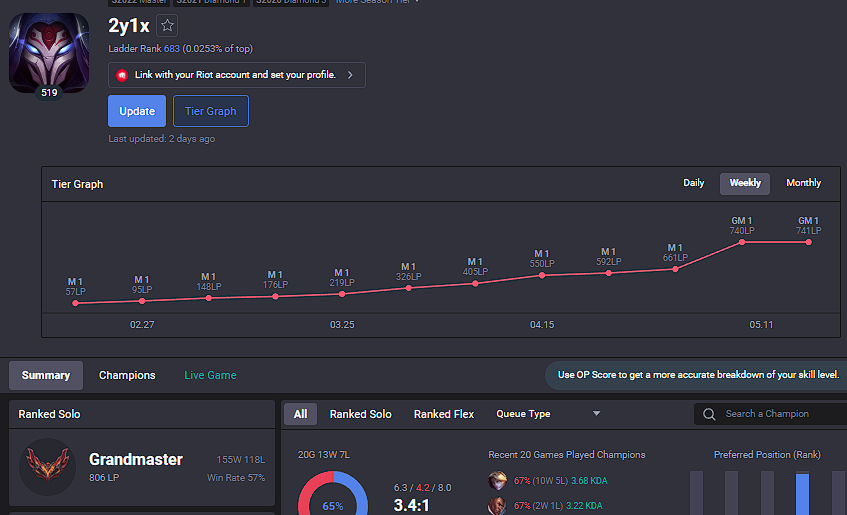Click the 05.11 date axis label
This screenshot has height=515, width=847.
(761, 325)
